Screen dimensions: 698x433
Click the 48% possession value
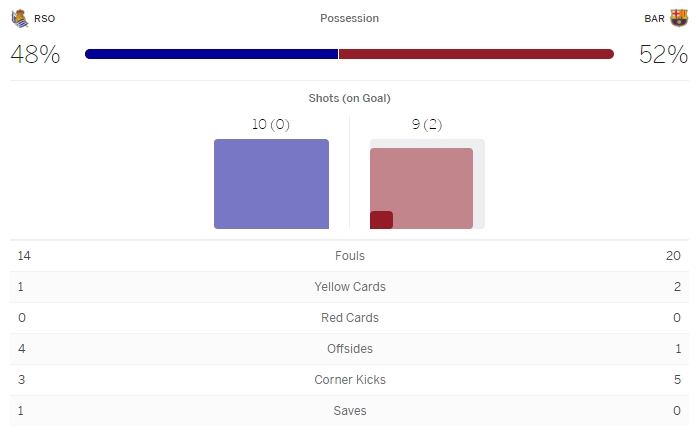(35, 55)
